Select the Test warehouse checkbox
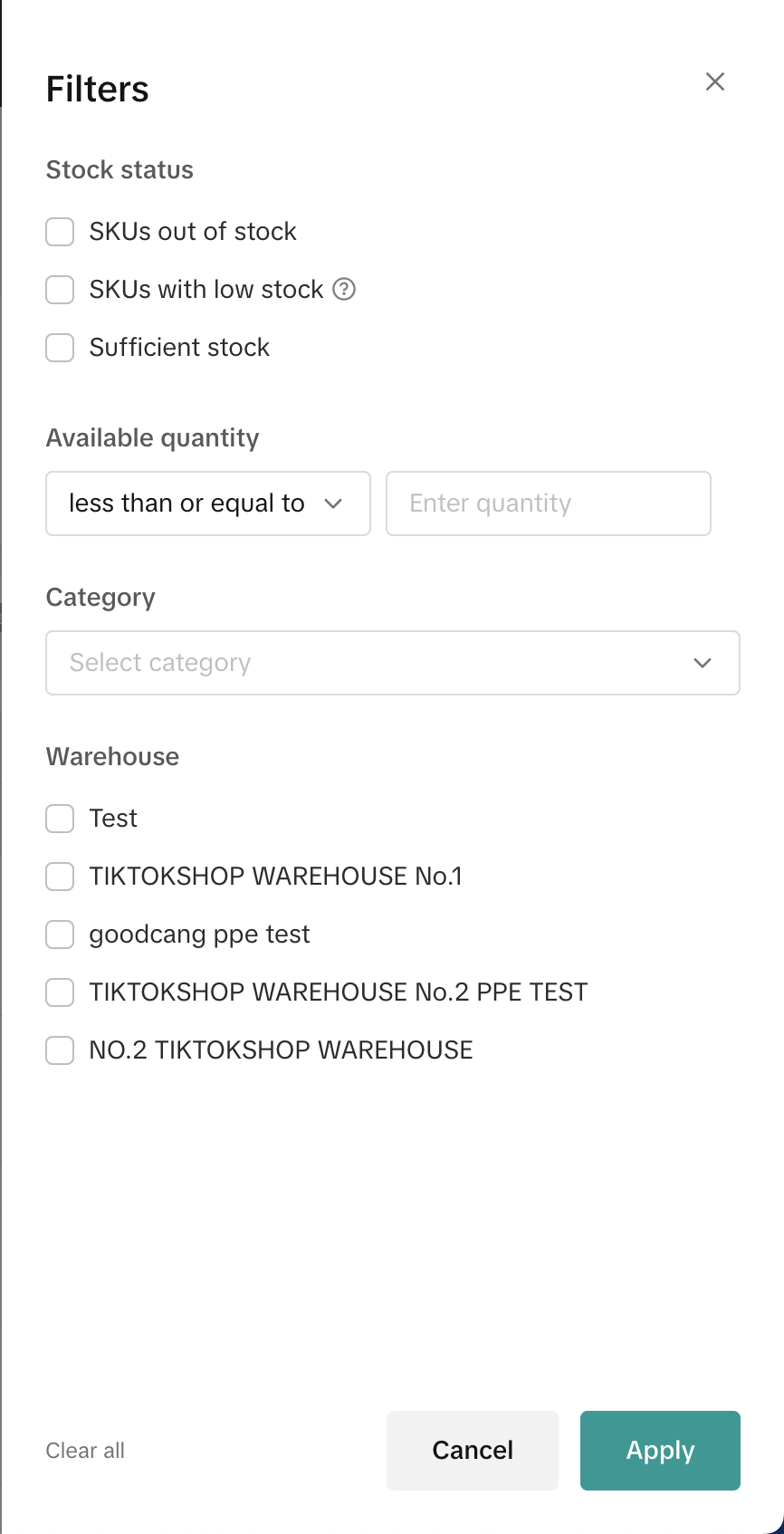Screen dimensions: 784x1534 coord(60,819)
